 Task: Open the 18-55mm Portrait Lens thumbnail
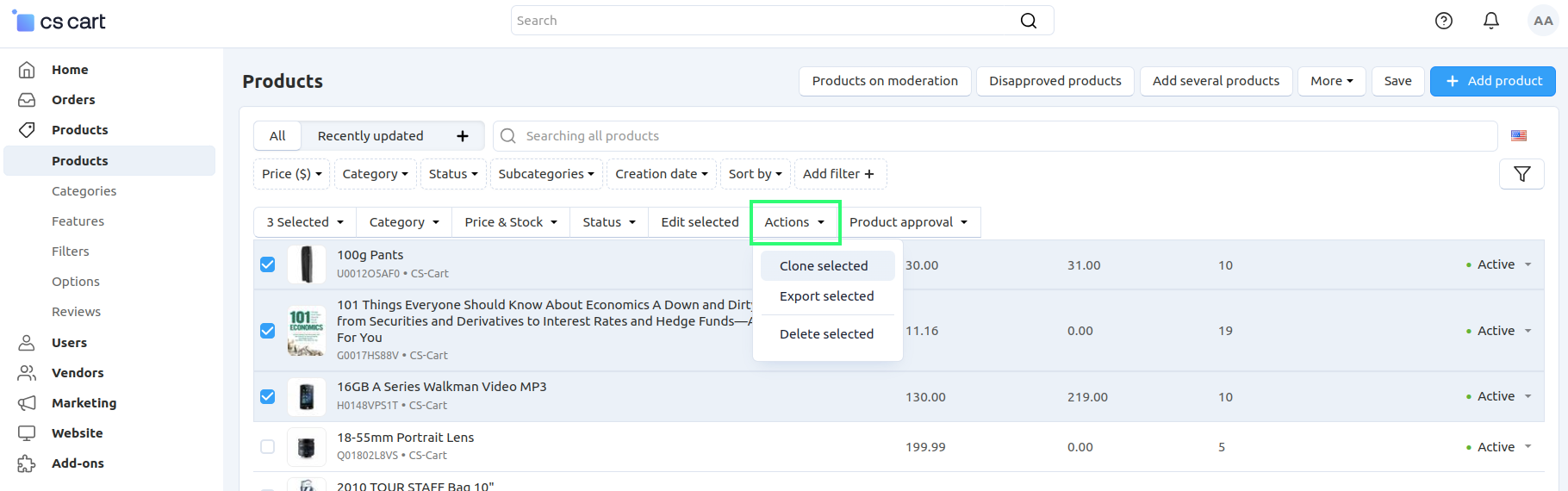pos(306,447)
